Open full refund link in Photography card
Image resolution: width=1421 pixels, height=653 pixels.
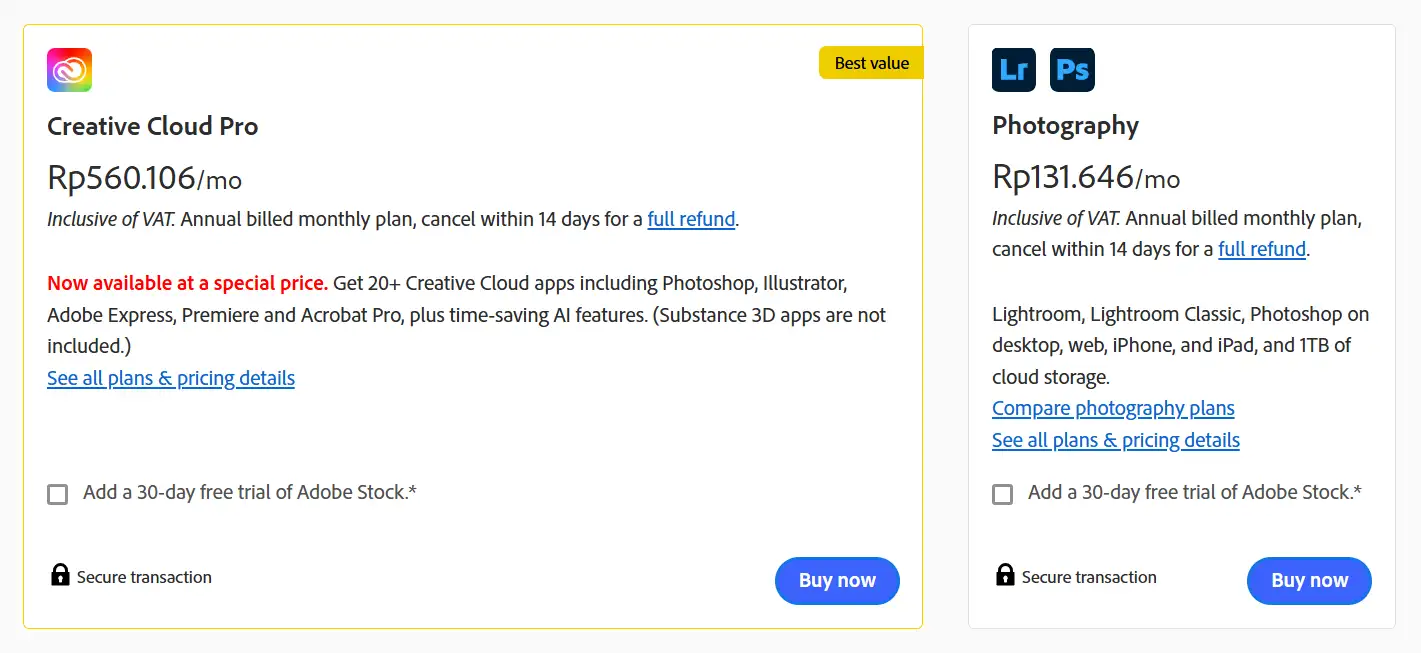click(x=1262, y=249)
